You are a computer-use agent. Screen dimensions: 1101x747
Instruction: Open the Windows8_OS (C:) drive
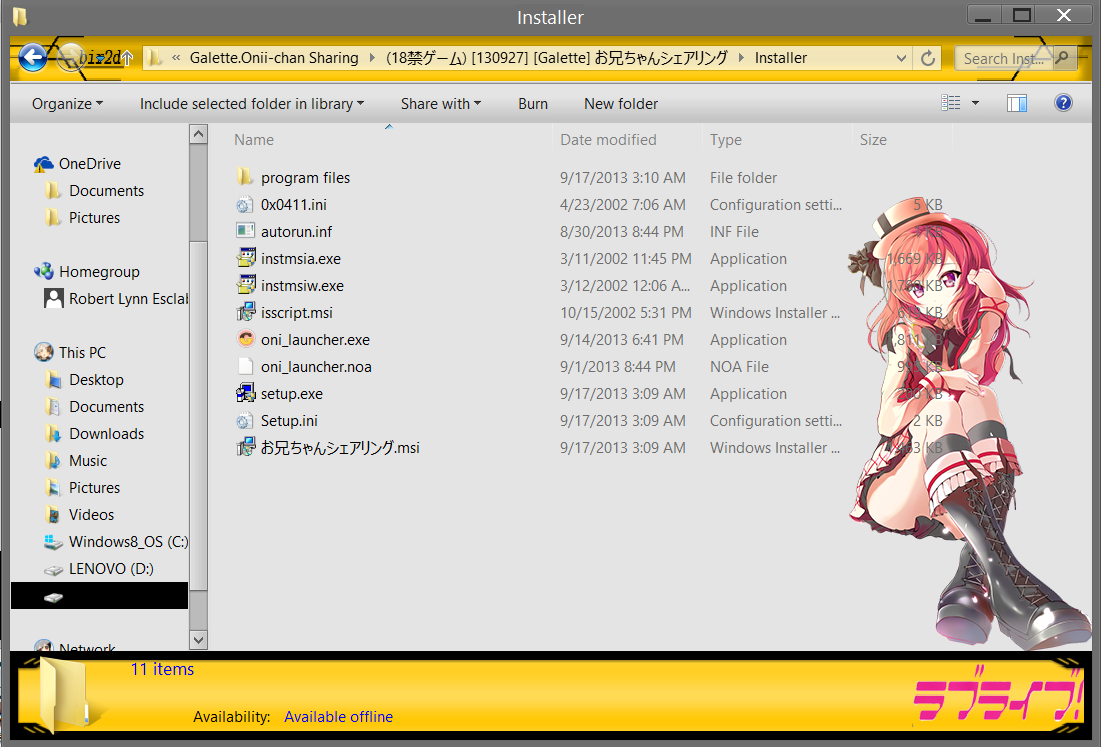coord(116,541)
